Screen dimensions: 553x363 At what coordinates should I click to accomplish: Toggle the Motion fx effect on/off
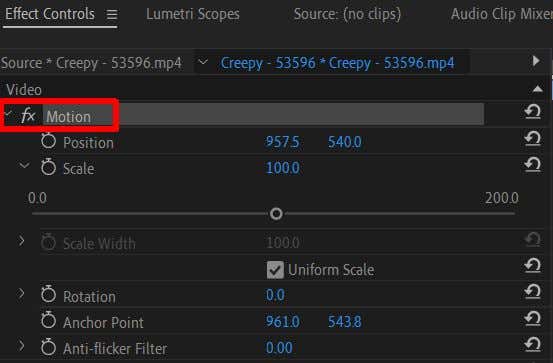click(x=28, y=116)
